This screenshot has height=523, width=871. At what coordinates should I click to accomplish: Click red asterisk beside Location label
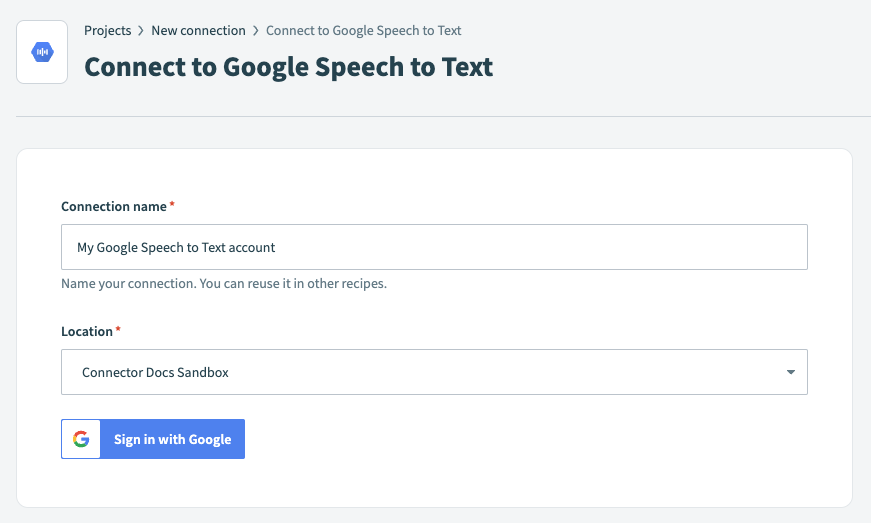pos(118,331)
